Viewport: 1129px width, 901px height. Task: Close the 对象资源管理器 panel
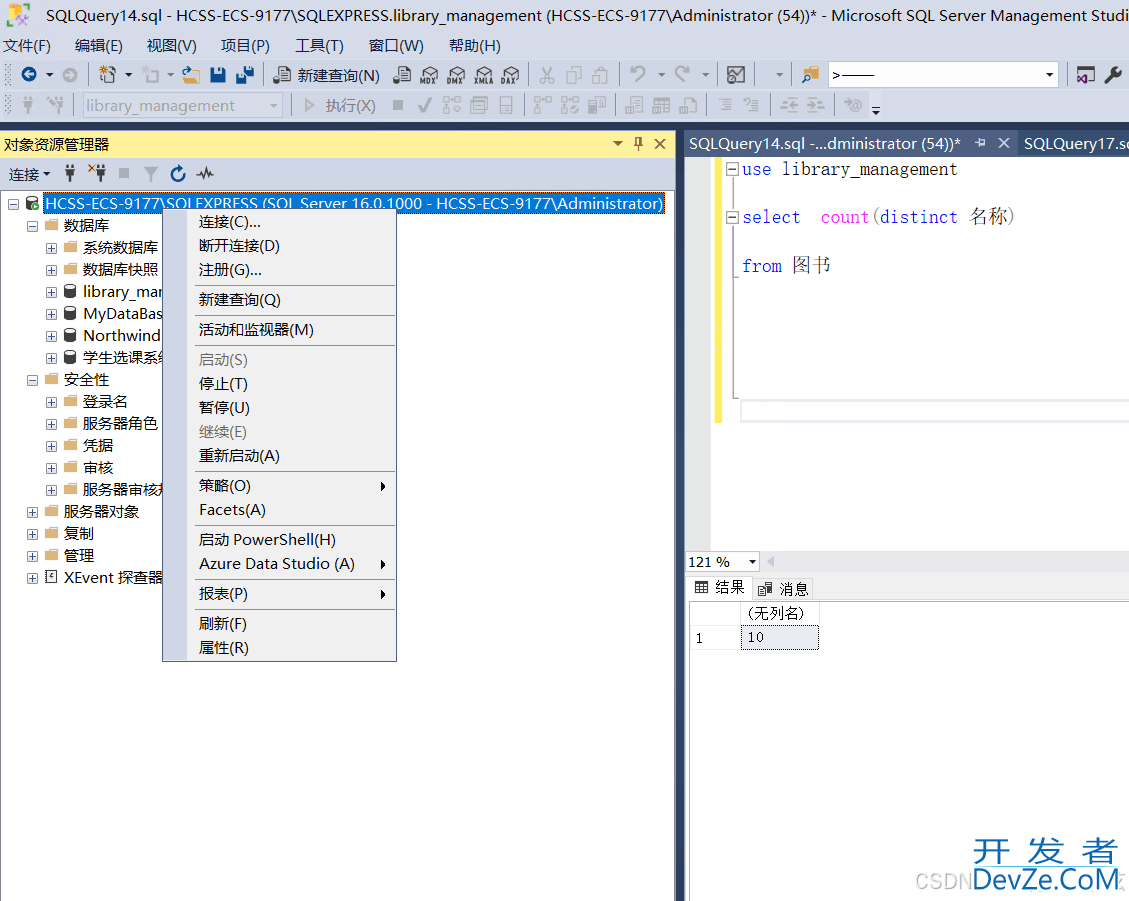pos(660,144)
